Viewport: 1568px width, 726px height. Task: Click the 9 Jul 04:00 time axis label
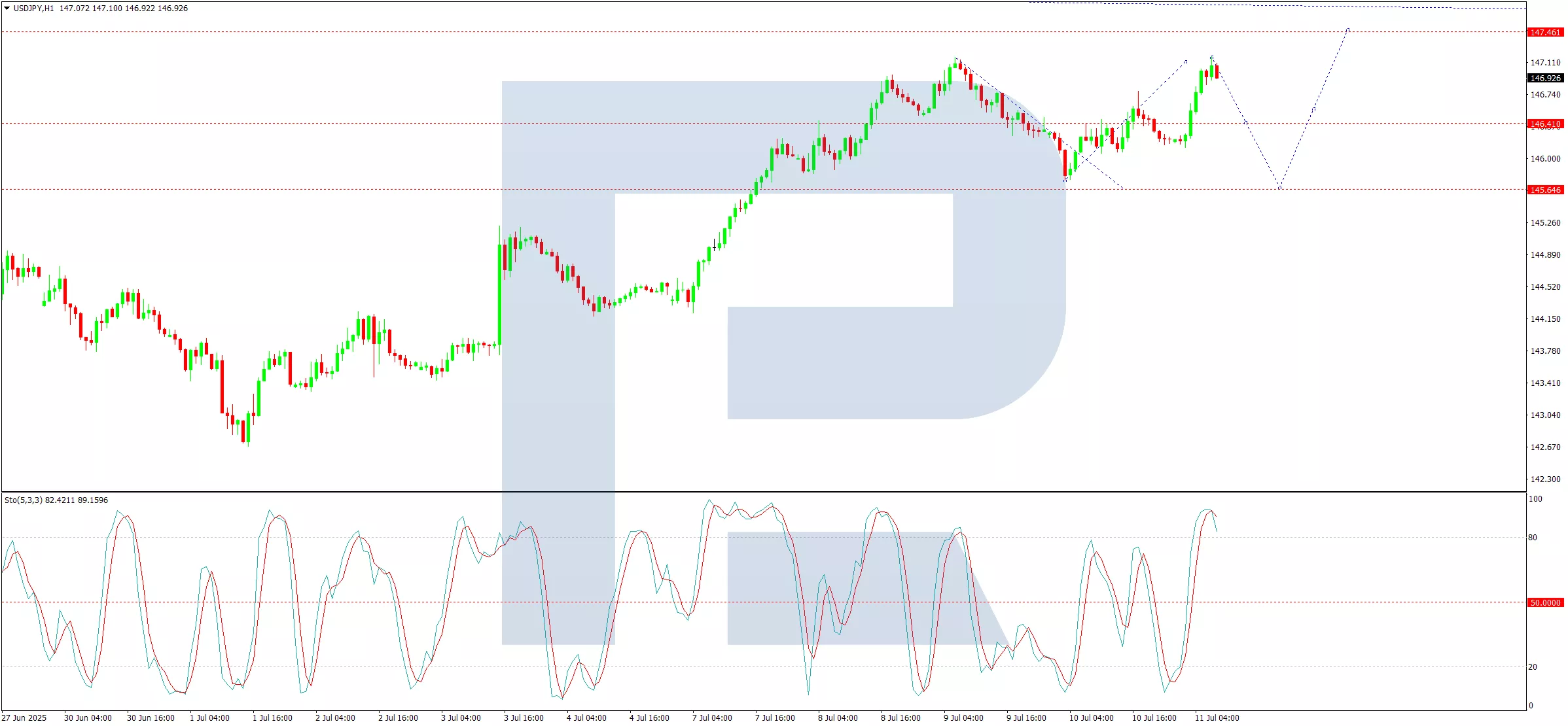(x=963, y=718)
